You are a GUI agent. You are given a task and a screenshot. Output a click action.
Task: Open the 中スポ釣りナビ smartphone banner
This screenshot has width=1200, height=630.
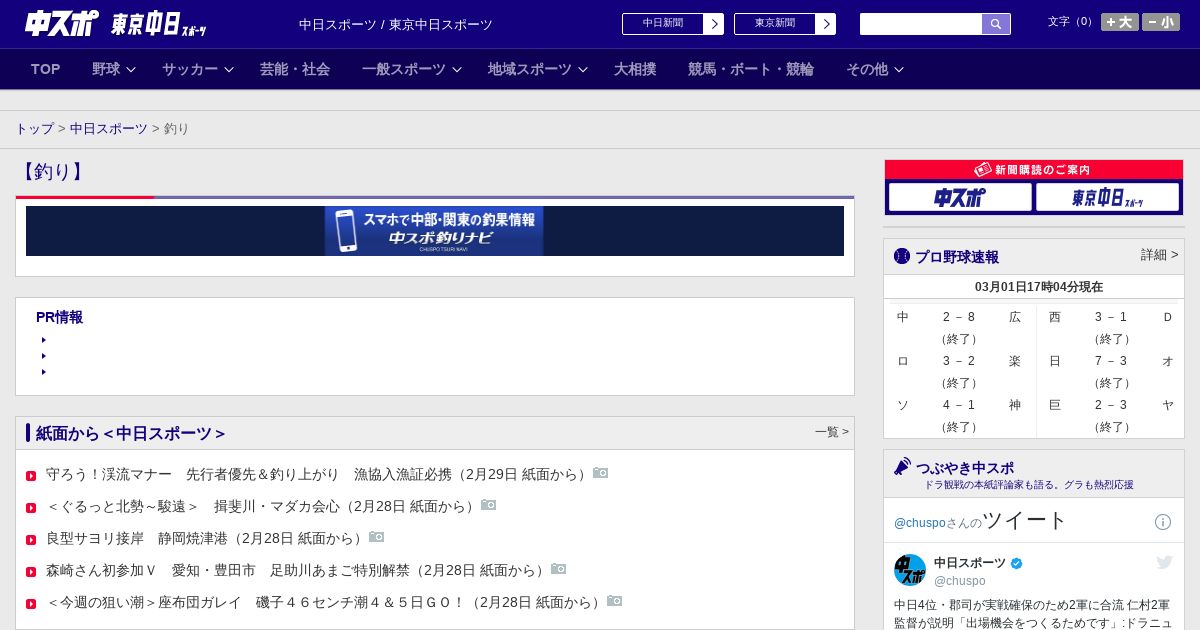[x=434, y=231]
